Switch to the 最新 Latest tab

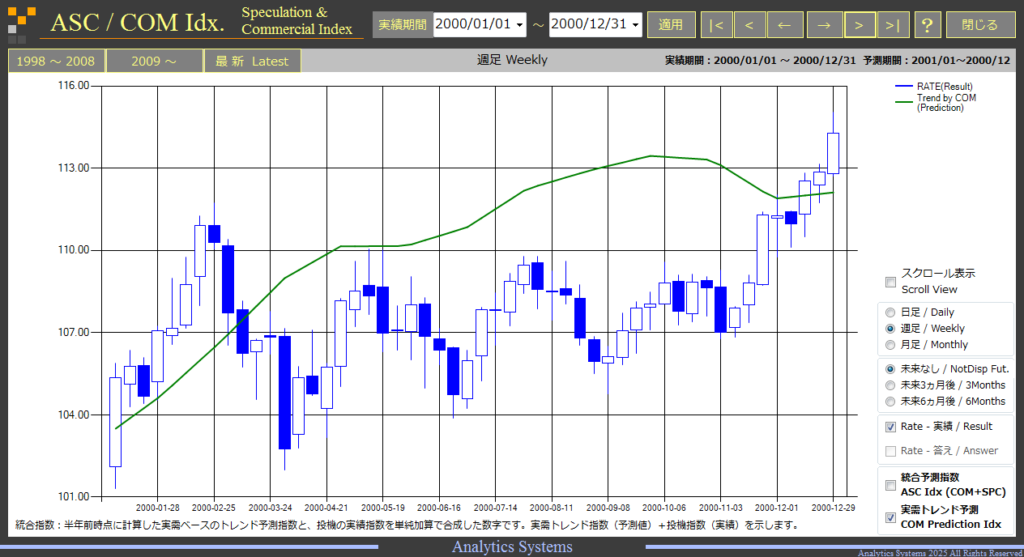point(251,61)
